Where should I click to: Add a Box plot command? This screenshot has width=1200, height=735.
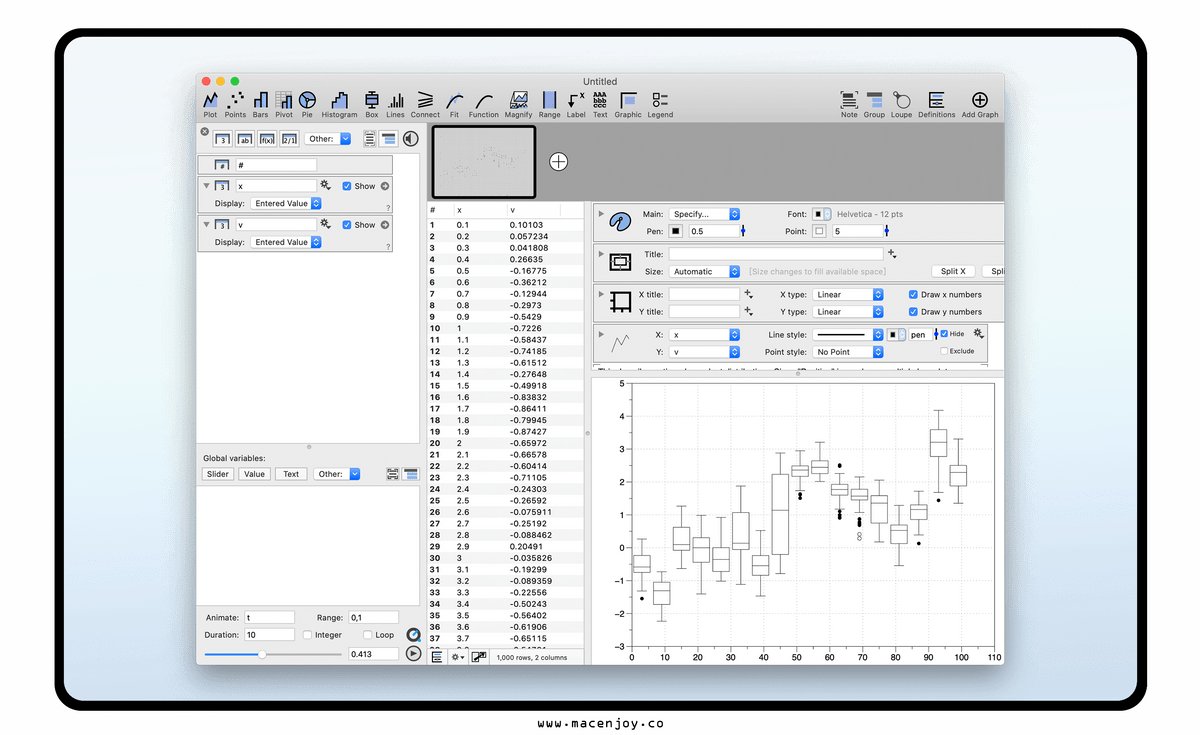pos(372,103)
